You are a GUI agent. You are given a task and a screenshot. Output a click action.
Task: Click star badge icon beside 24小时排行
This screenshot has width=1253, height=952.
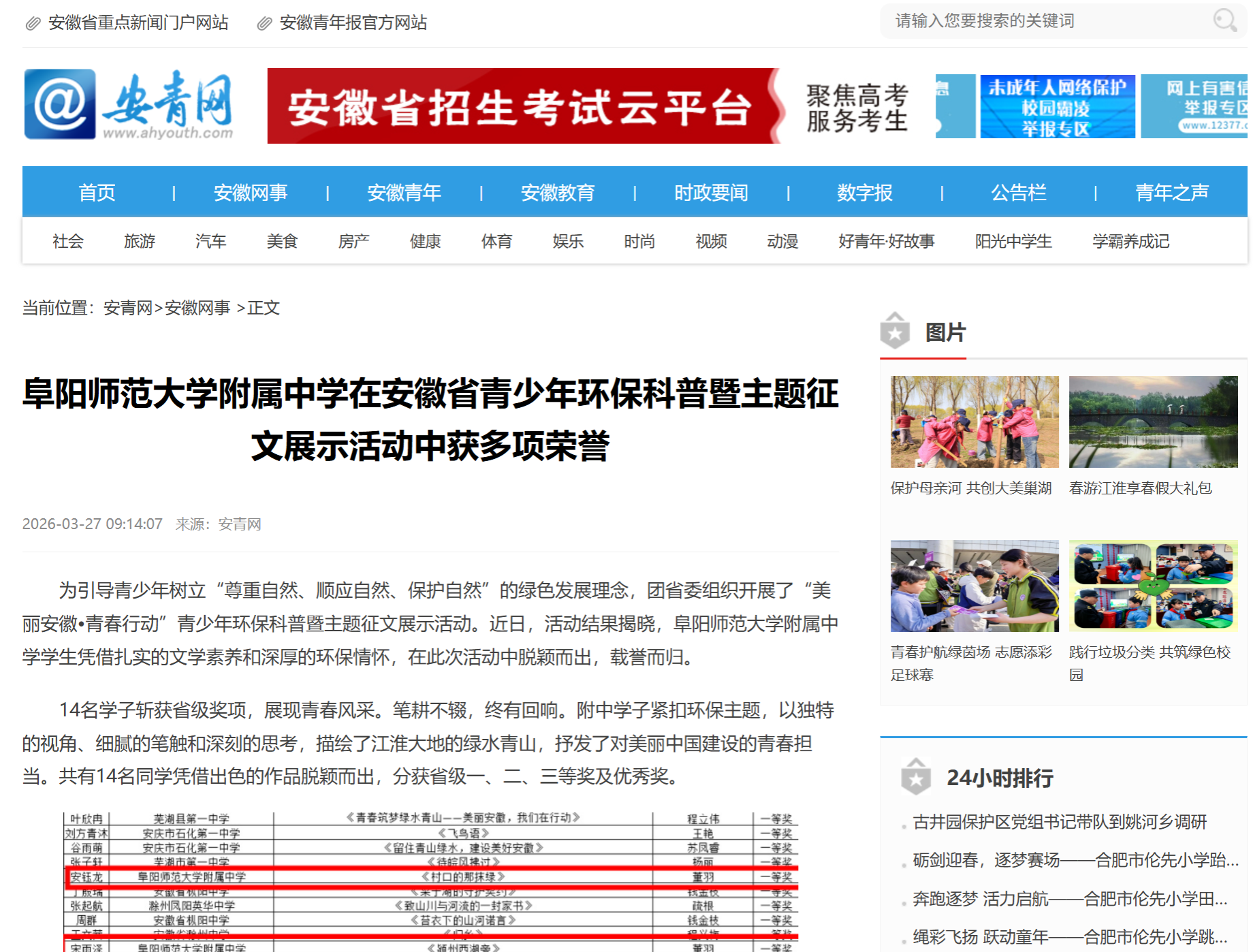point(916,777)
